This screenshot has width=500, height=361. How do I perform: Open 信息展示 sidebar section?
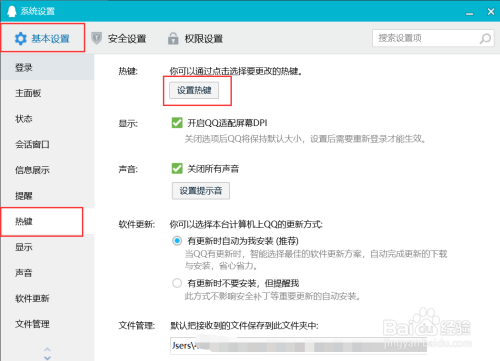click(x=47, y=170)
